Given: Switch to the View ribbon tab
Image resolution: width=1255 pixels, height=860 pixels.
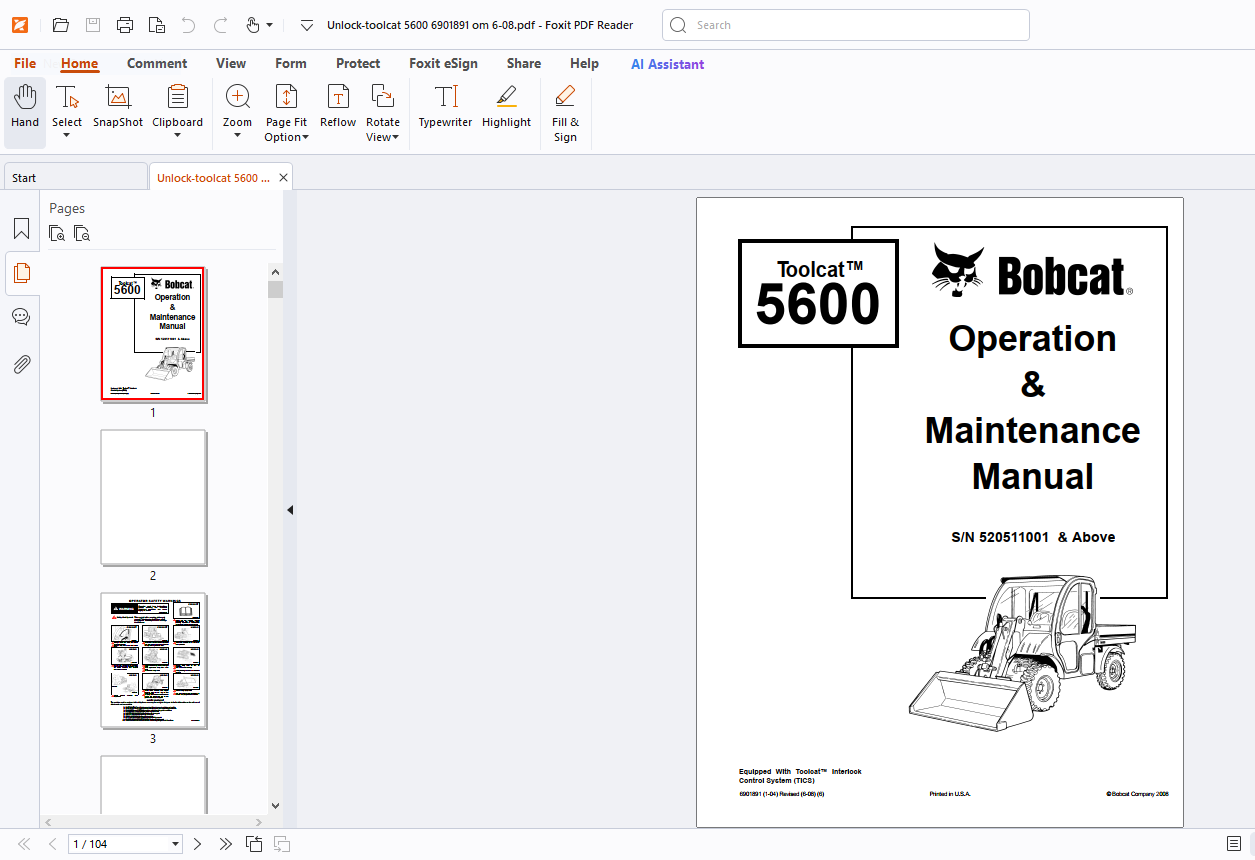Looking at the screenshot, I should coord(231,63).
